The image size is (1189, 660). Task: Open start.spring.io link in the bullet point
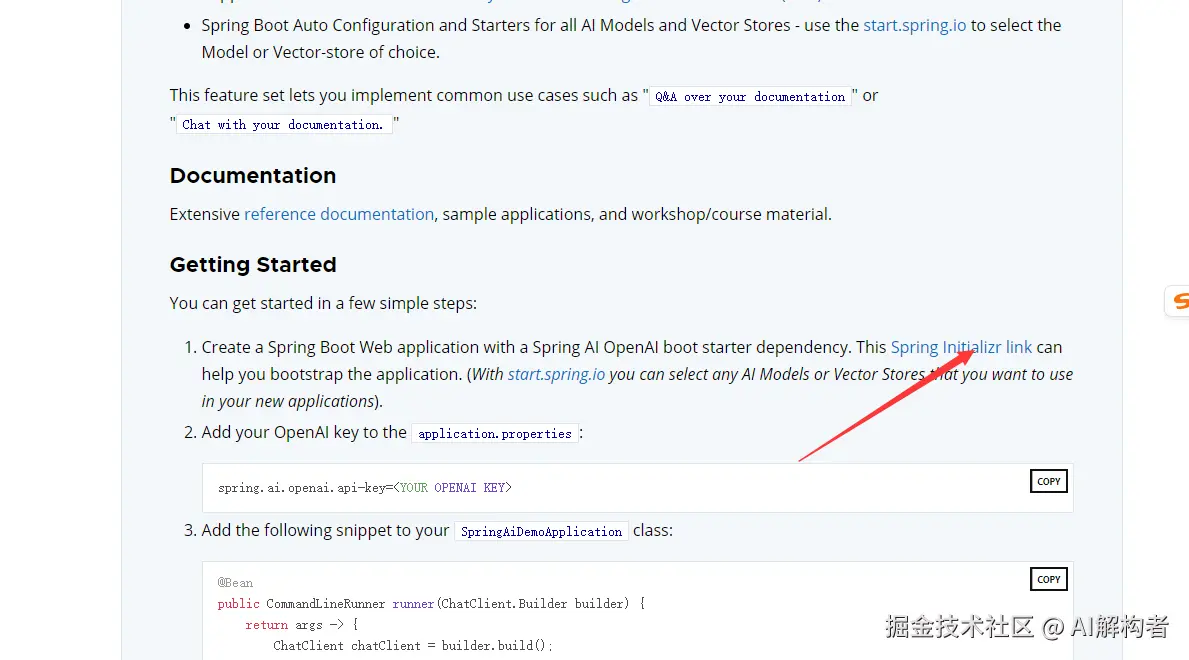pos(914,25)
